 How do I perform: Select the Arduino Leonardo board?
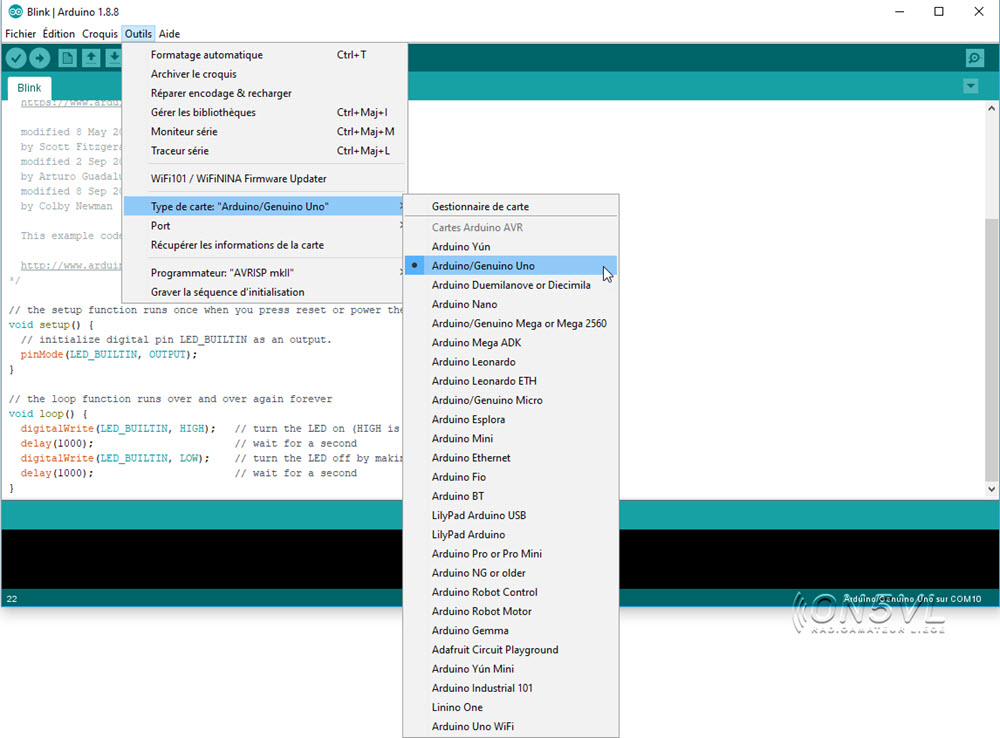click(x=511, y=361)
